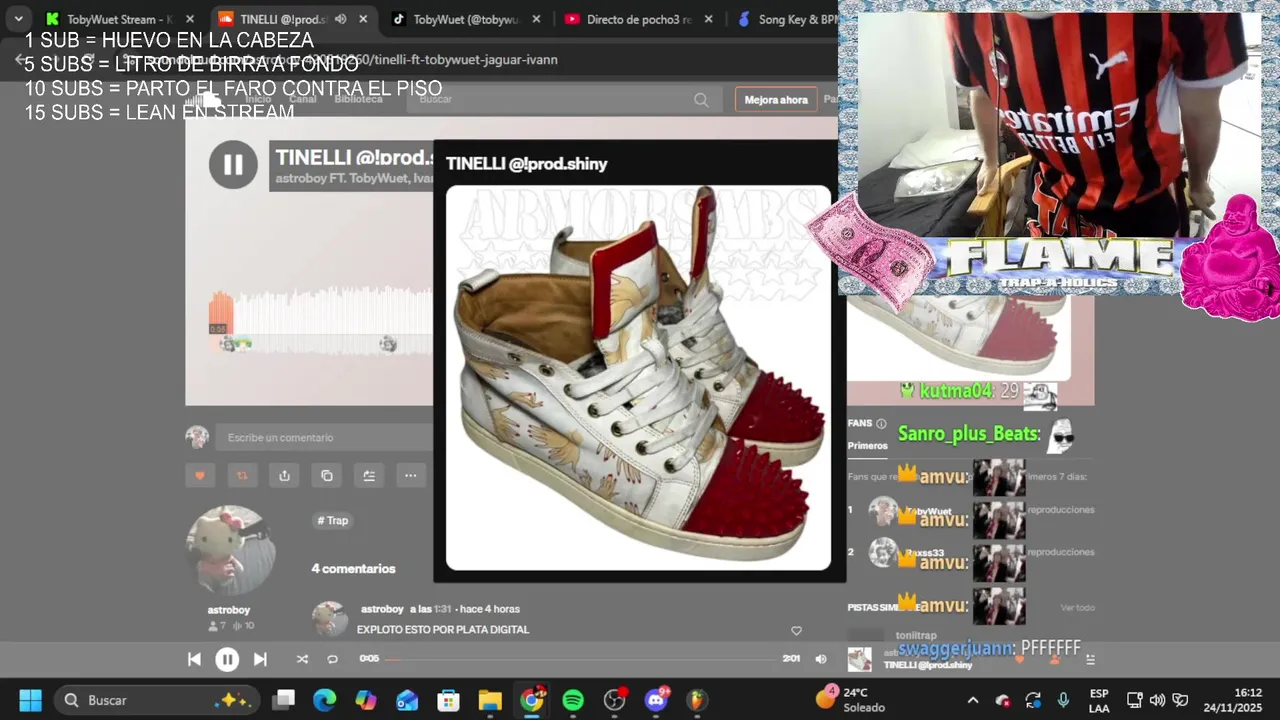Mute the volume in the bottom player bar
This screenshot has height=720, width=1280.
click(x=821, y=659)
